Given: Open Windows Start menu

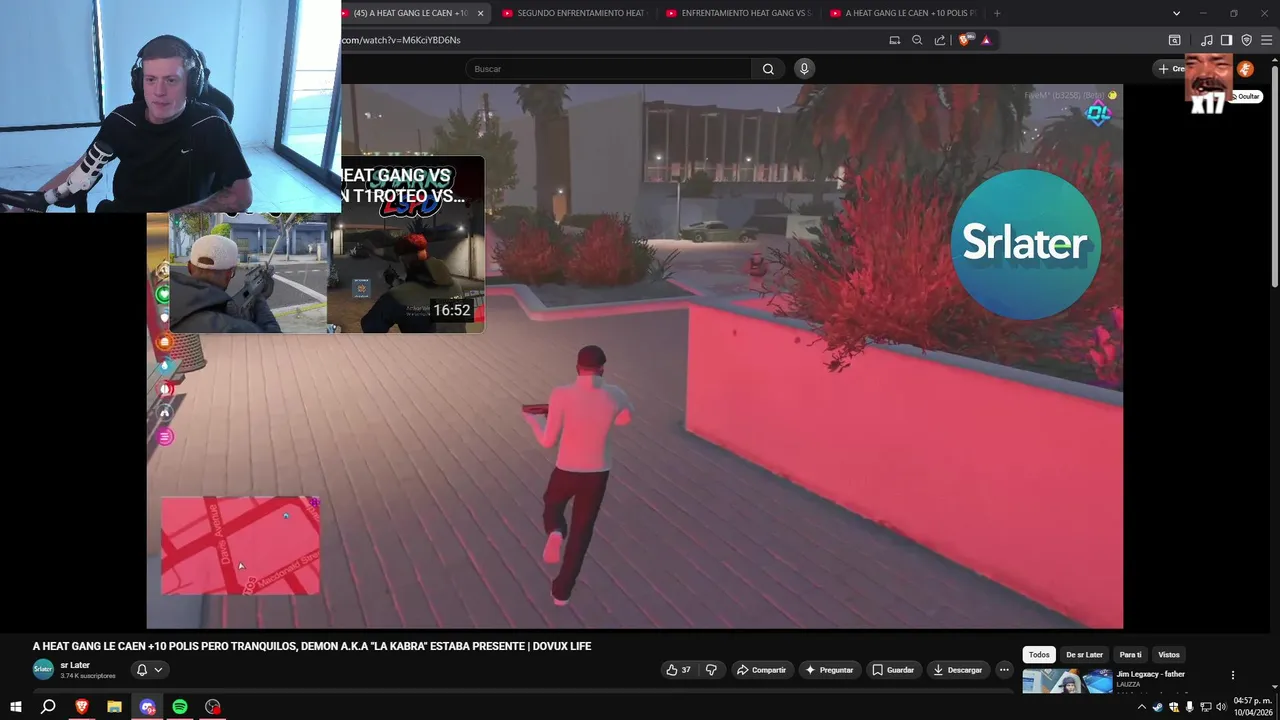Looking at the screenshot, I should click(x=16, y=707).
